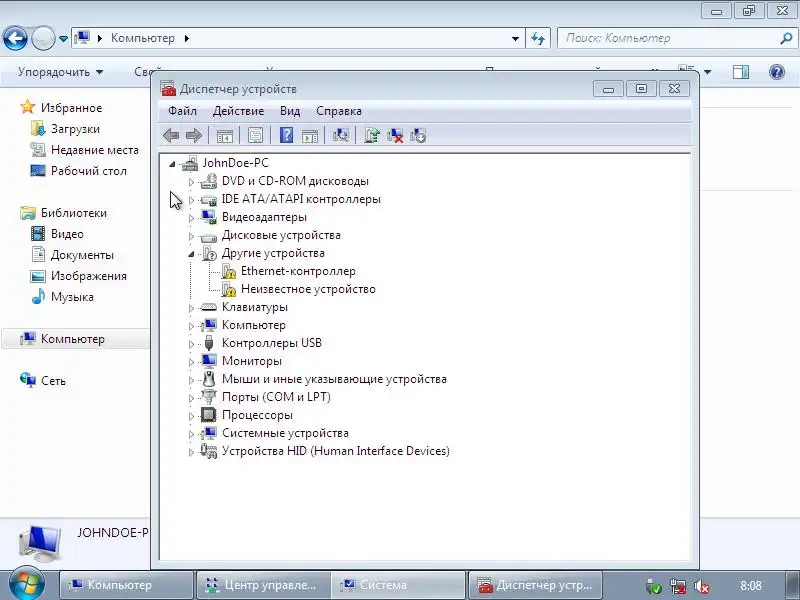The width and height of the screenshot is (800, 600).
Task: Open the Упорядочить dropdown in Explorer
Action: click(60, 72)
